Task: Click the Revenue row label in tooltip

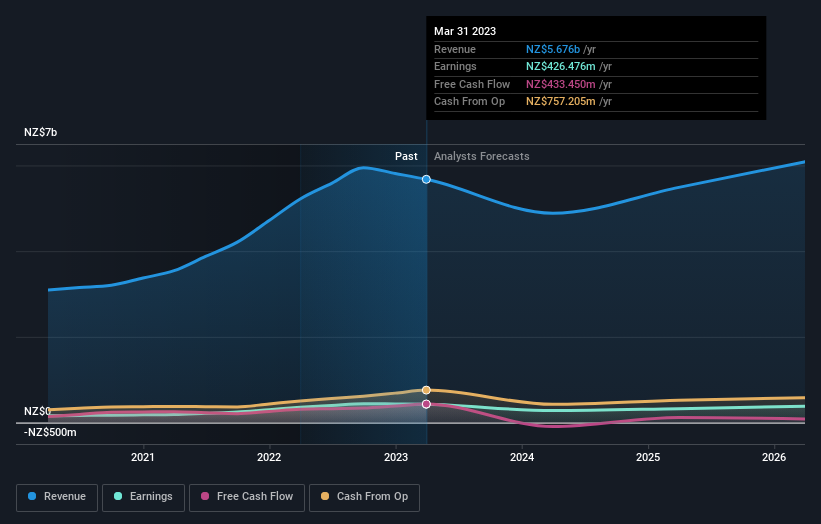Action: click(455, 49)
